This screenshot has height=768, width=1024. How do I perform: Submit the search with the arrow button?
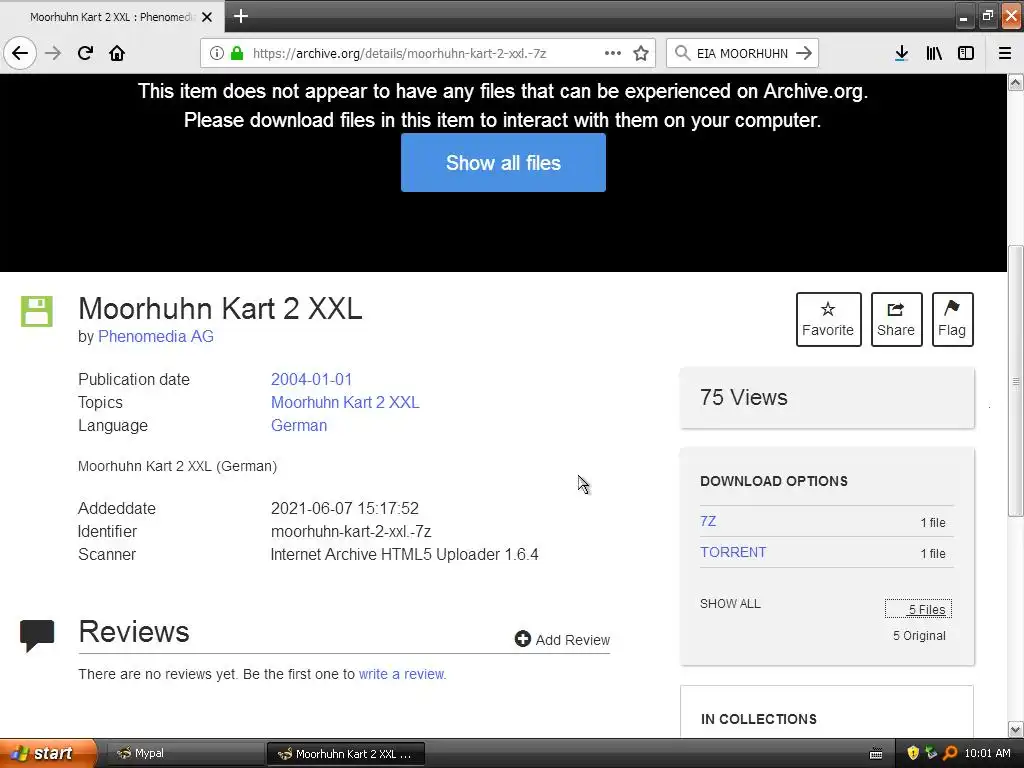click(x=804, y=53)
